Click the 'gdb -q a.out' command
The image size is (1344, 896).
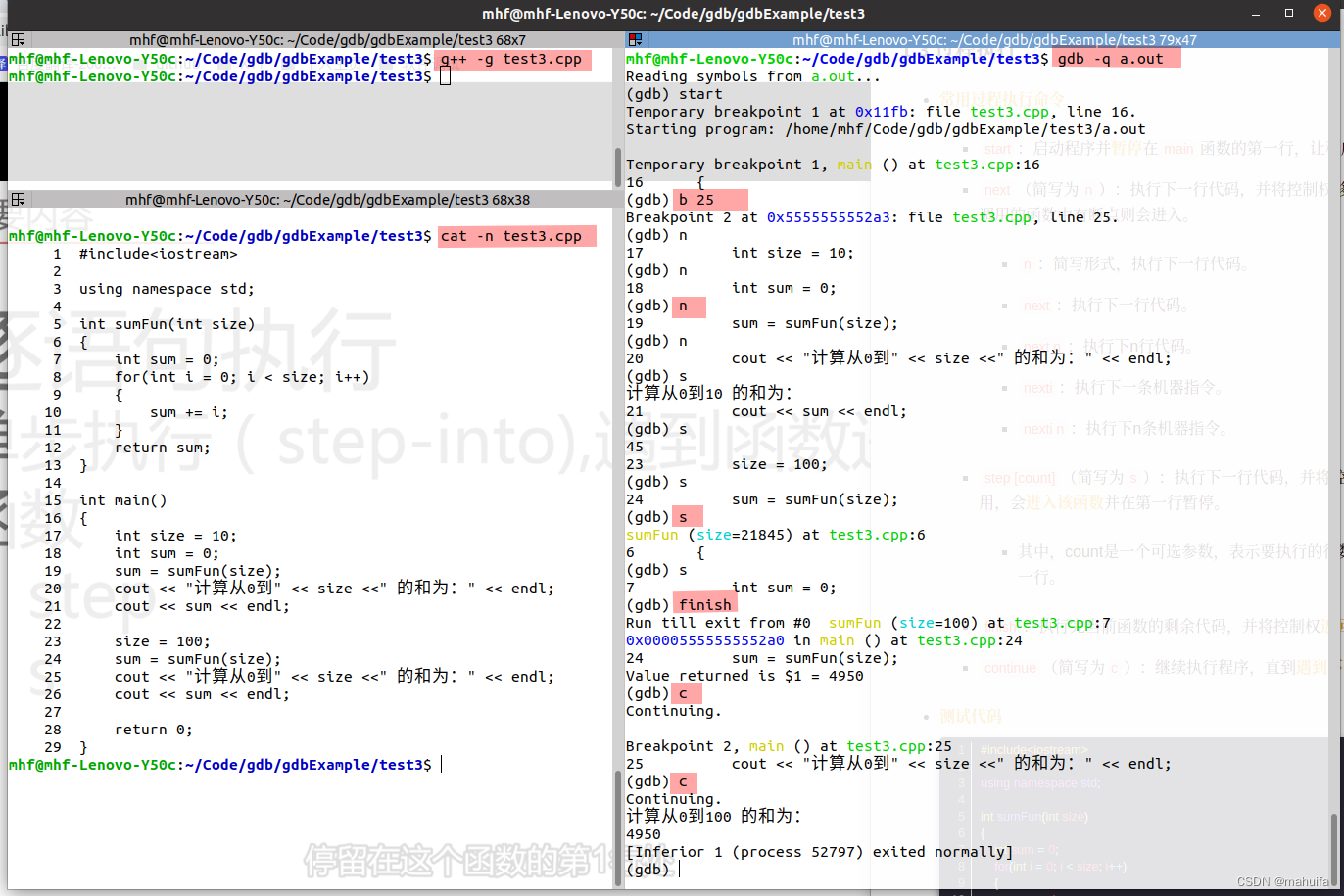(x=1110, y=59)
